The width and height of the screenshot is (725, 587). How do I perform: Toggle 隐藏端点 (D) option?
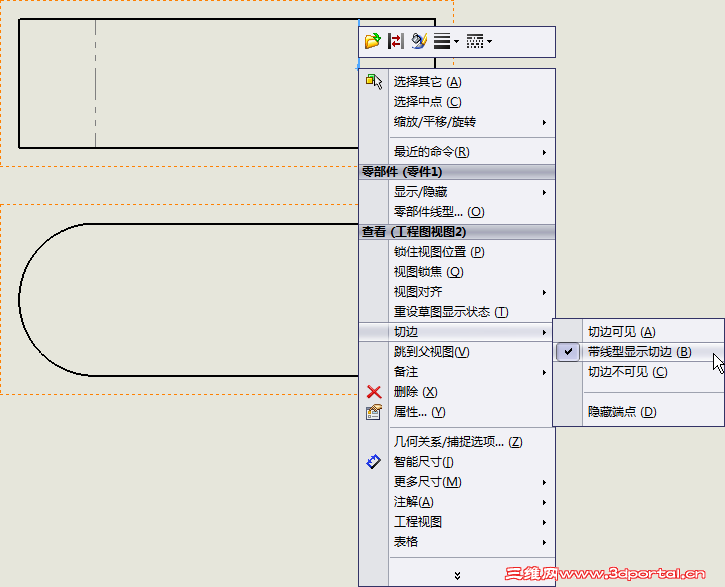[x=639, y=412]
